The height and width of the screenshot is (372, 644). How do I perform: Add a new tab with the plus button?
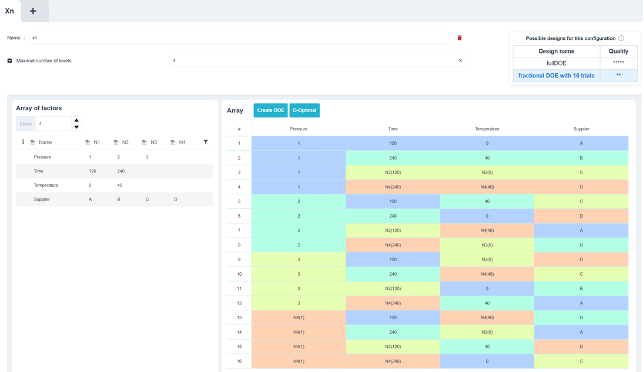click(33, 11)
